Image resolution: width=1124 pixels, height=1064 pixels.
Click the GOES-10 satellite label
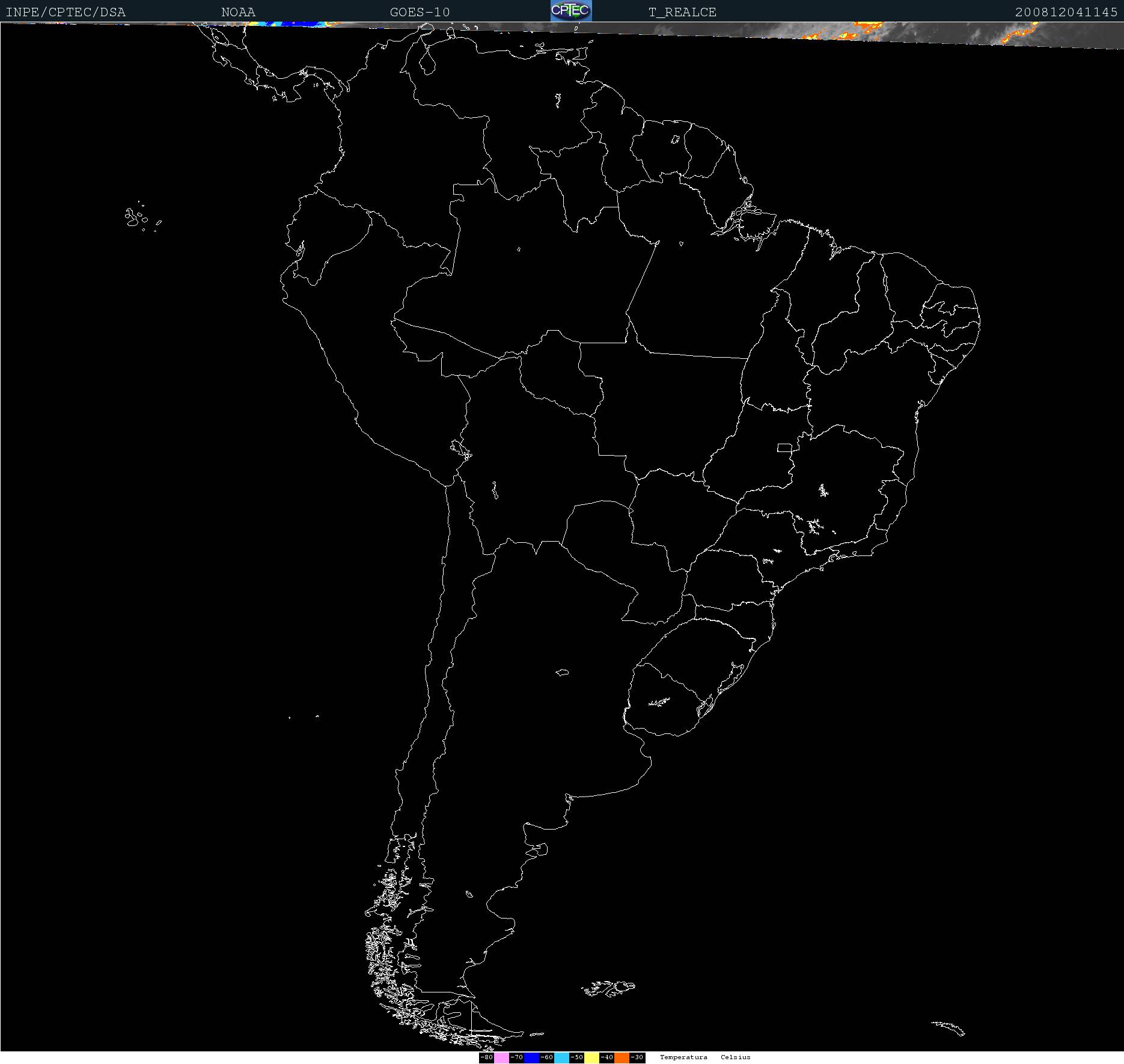point(420,12)
